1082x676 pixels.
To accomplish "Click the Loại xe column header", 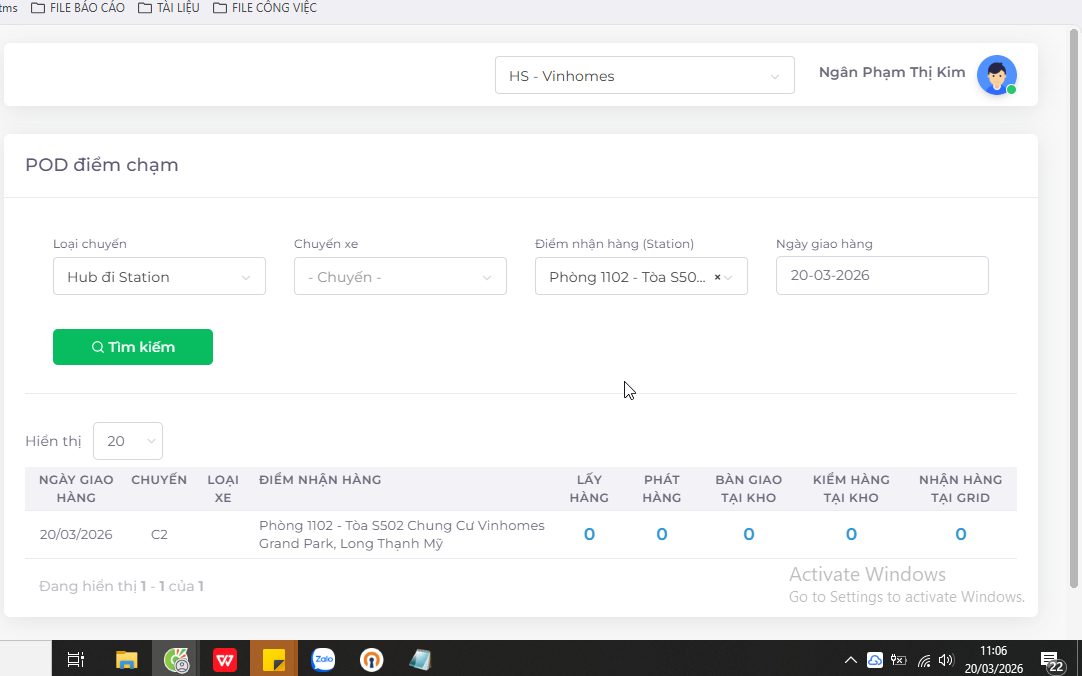I will pos(223,488).
